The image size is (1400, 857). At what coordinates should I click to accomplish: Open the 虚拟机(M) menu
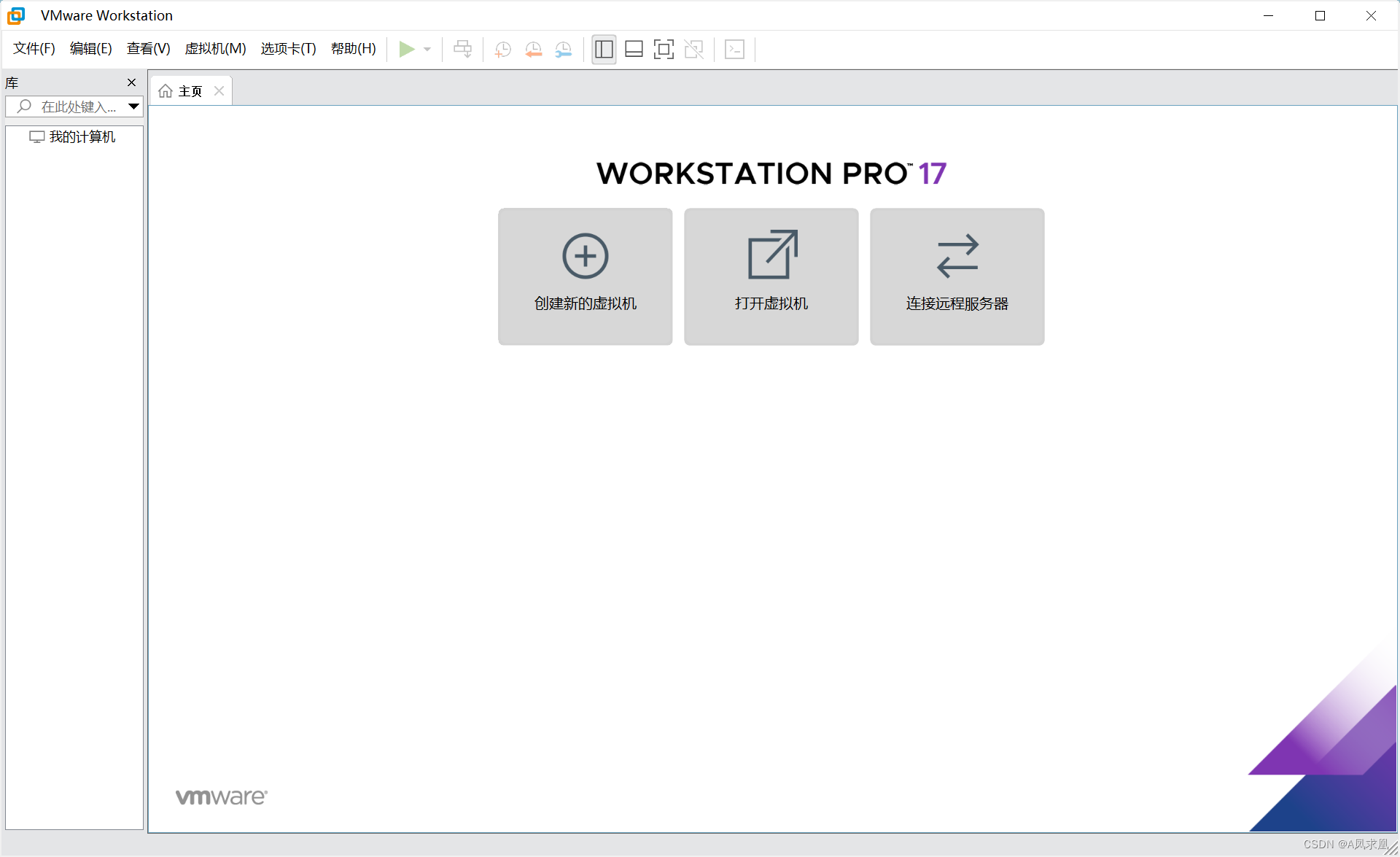click(x=215, y=49)
